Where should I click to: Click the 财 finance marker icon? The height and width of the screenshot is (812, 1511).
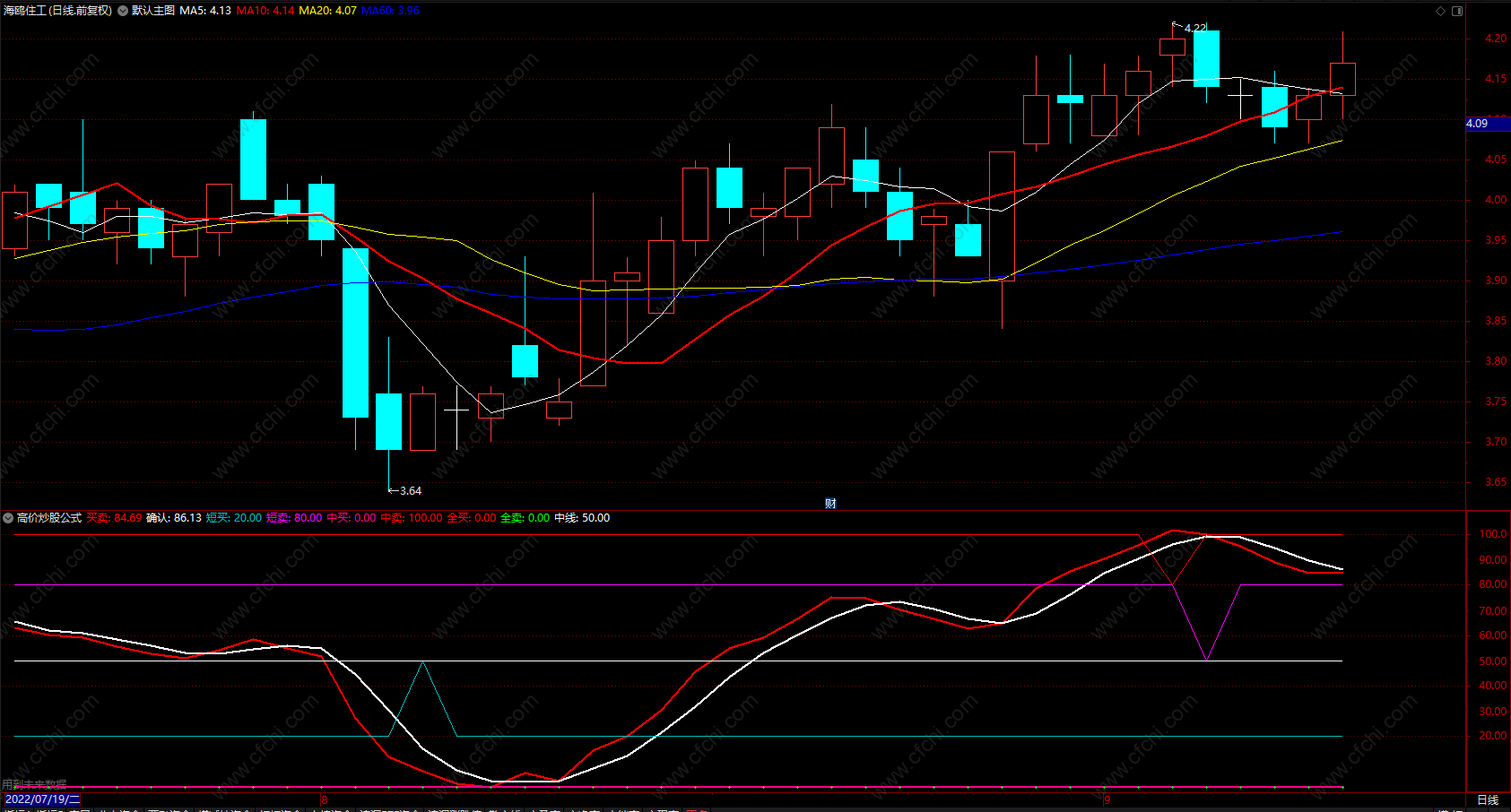[830, 504]
